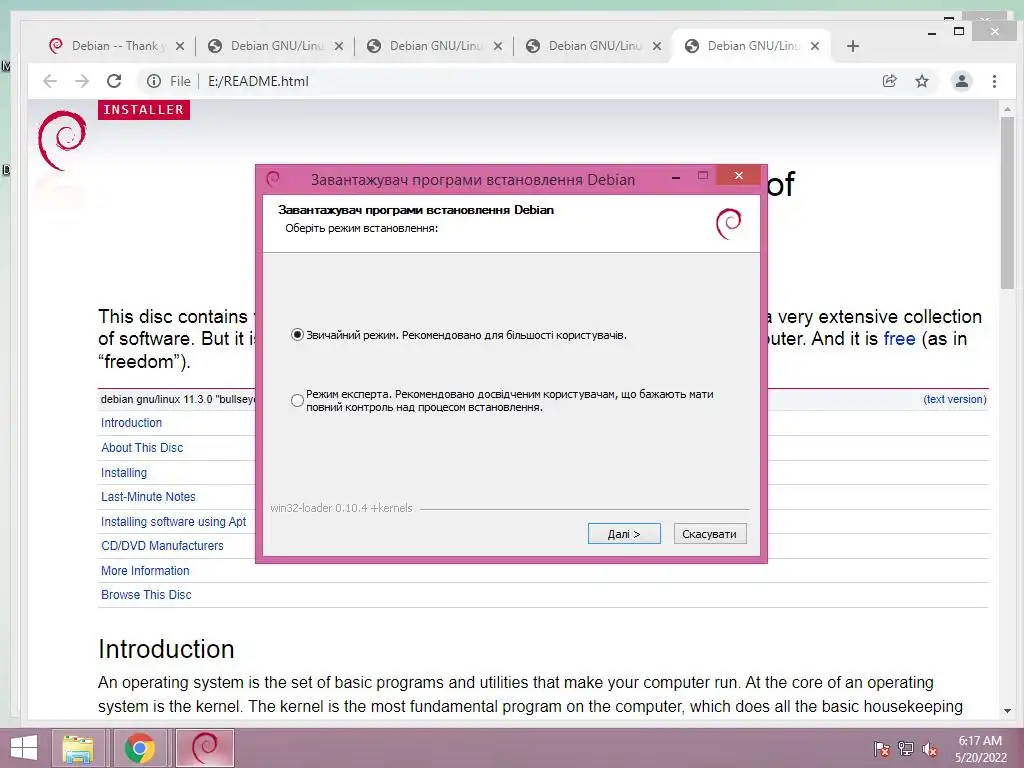This screenshot has width=1024, height=768.
Task: Open the Installing link
Action: [x=123, y=472]
